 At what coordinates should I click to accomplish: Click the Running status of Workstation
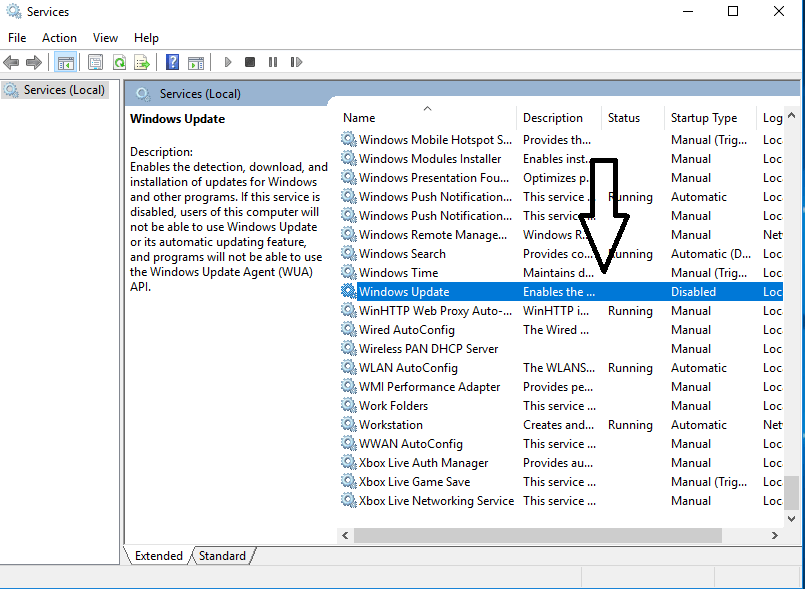(x=630, y=425)
